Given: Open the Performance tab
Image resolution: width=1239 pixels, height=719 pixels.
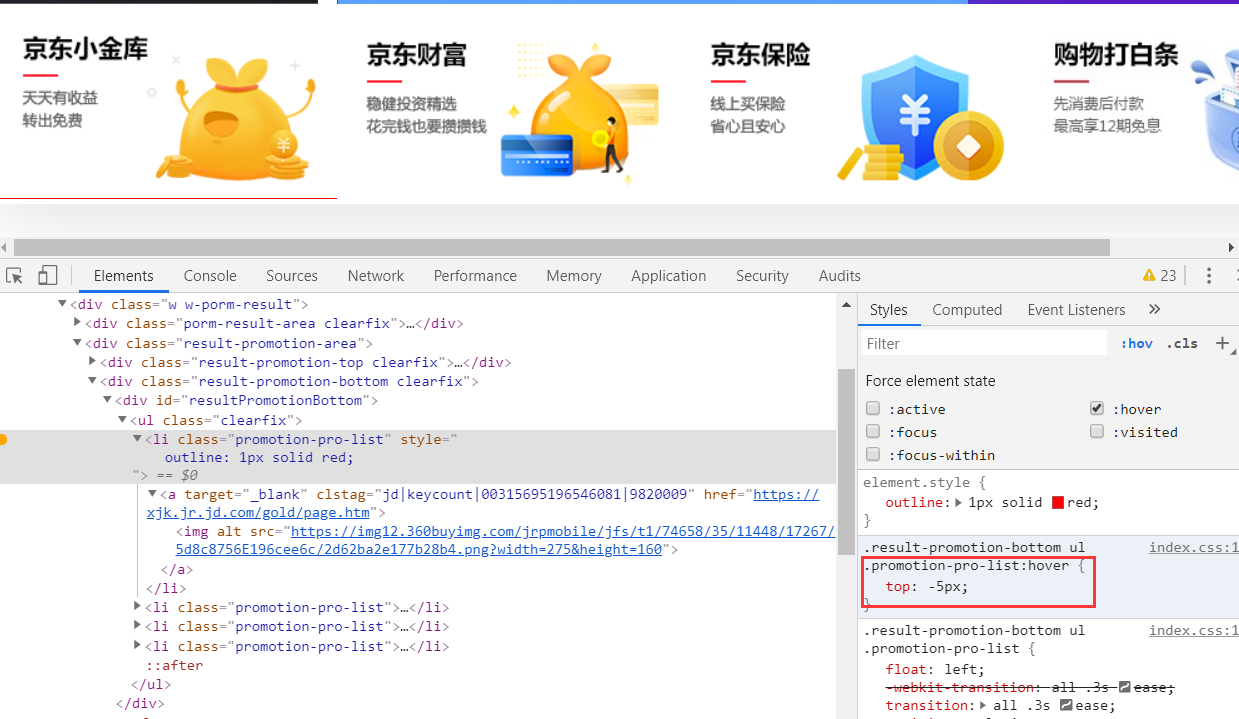Looking at the screenshot, I should [x=475, y=276].
